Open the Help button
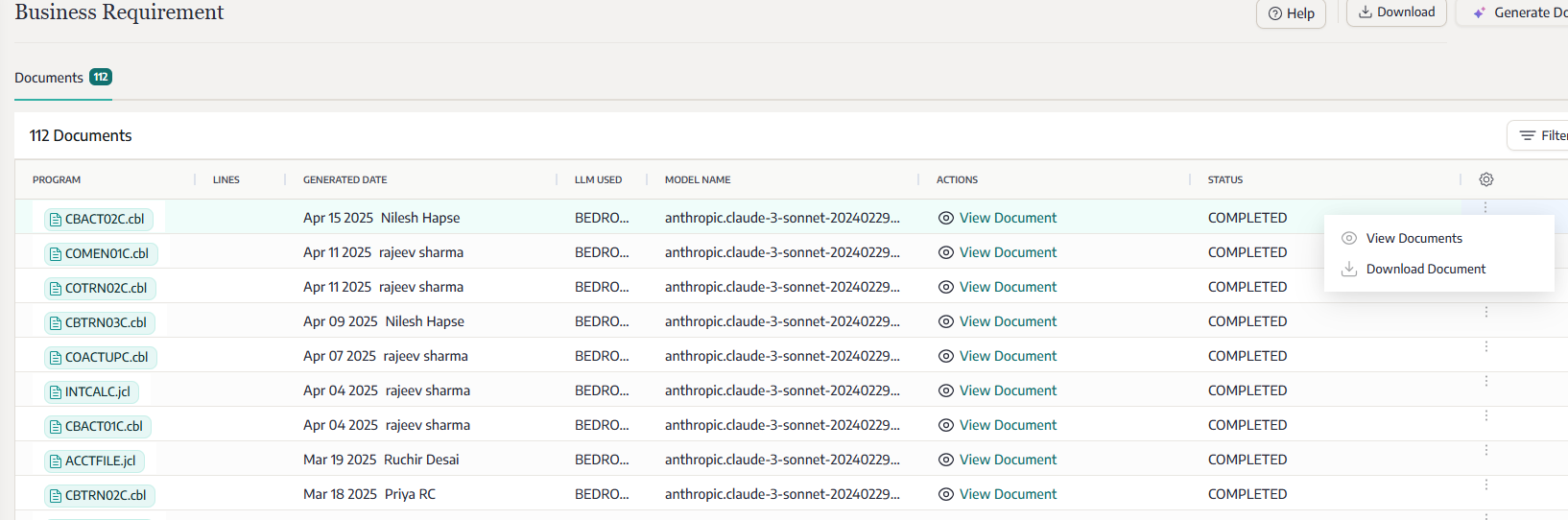This screenshot has width=1568, height=520. (x=1291, y=13)
